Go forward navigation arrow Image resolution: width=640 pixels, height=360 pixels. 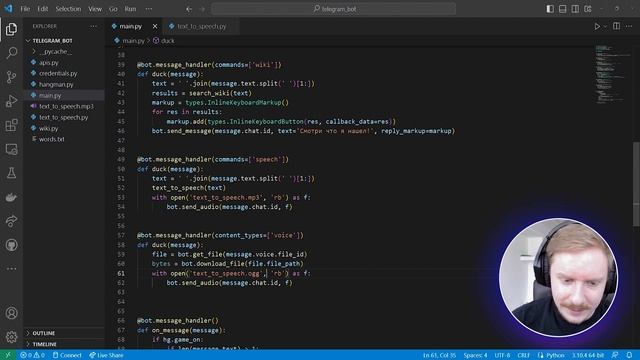click(202, 9)
